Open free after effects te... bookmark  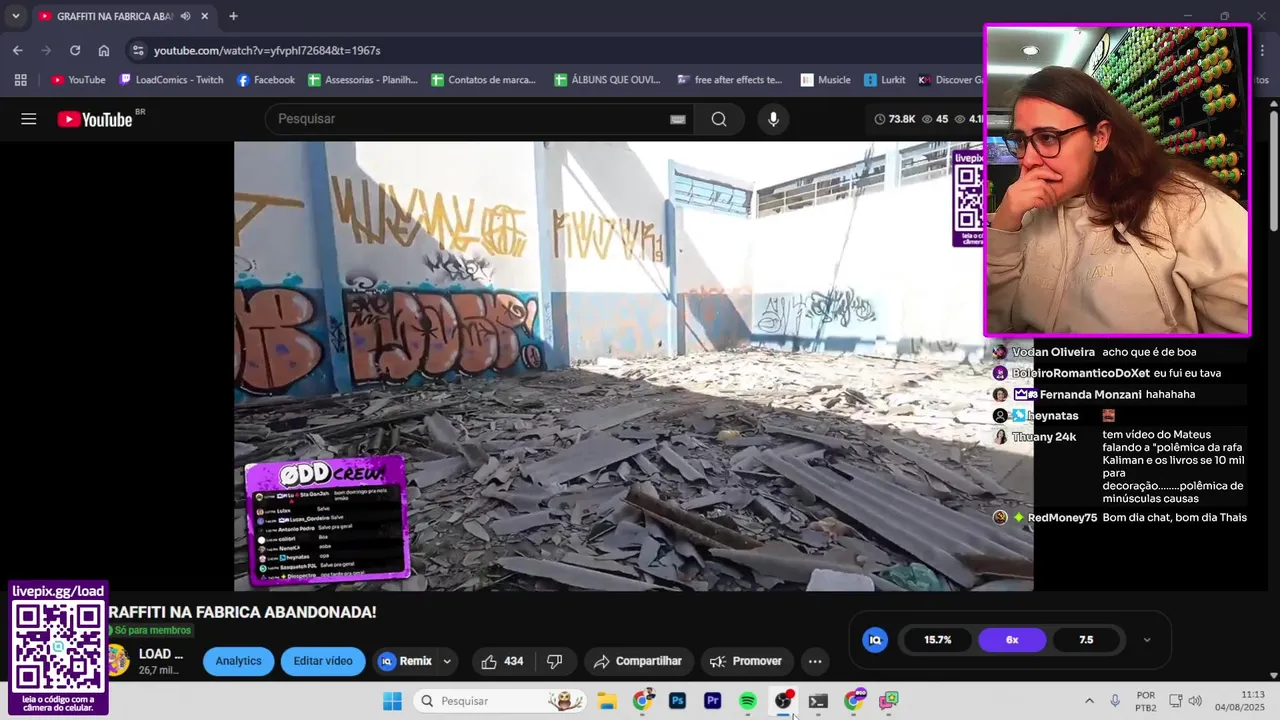point(730,80)
